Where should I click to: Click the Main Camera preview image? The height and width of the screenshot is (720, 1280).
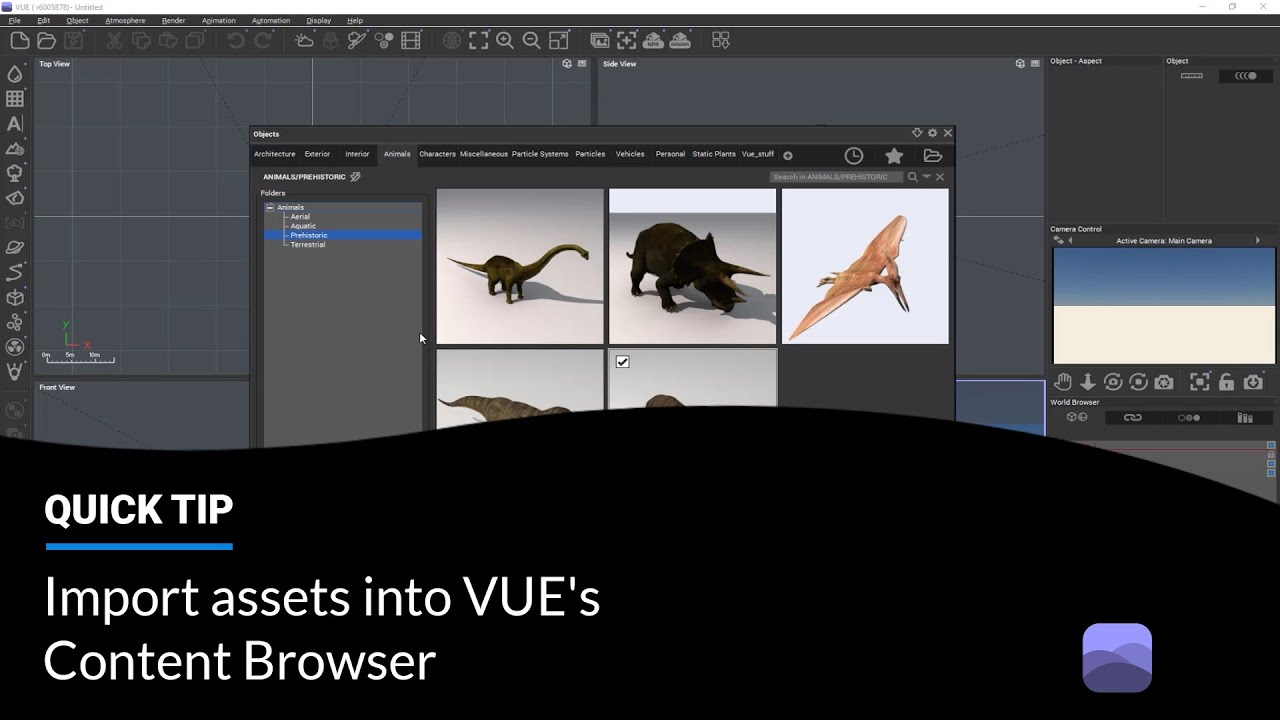coord(1164,306)
